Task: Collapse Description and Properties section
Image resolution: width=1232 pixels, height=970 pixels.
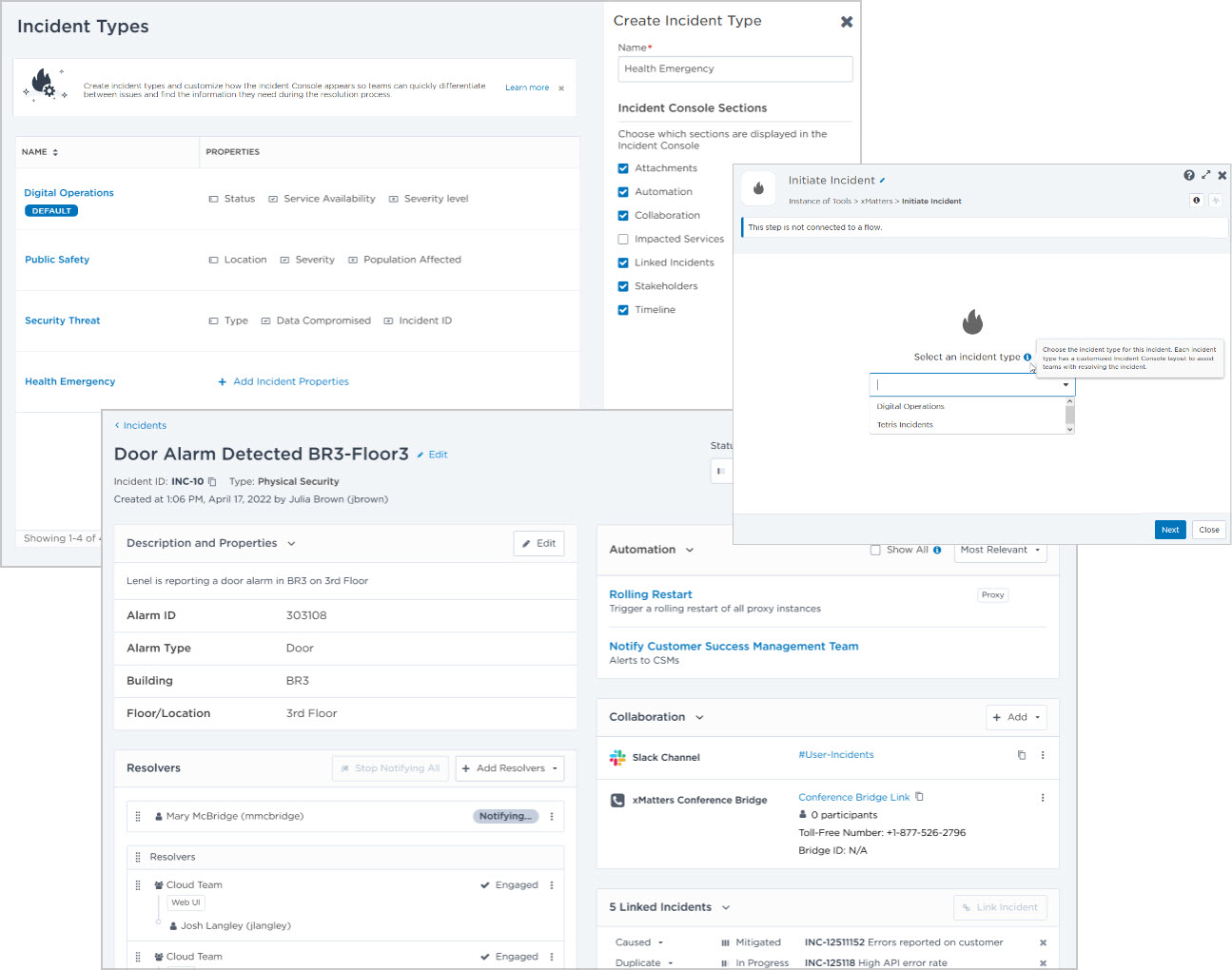Action: tap(291, 544)
